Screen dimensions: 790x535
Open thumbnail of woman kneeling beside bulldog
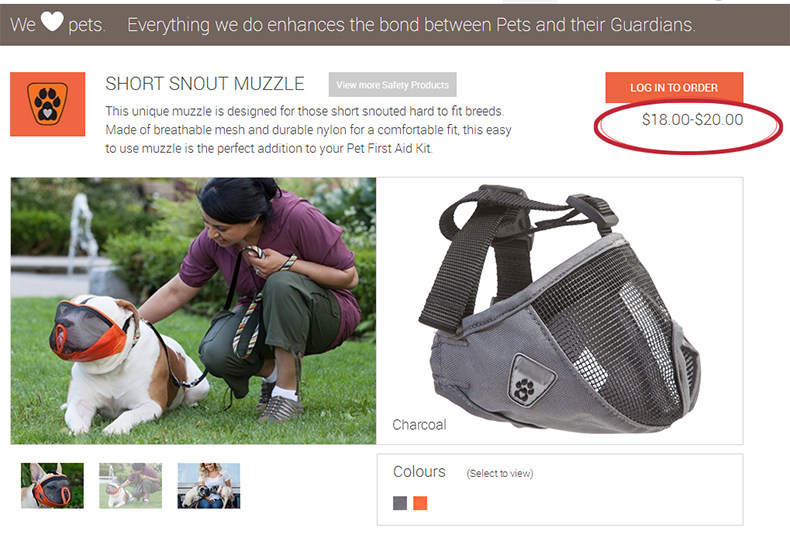coord(131,486)
